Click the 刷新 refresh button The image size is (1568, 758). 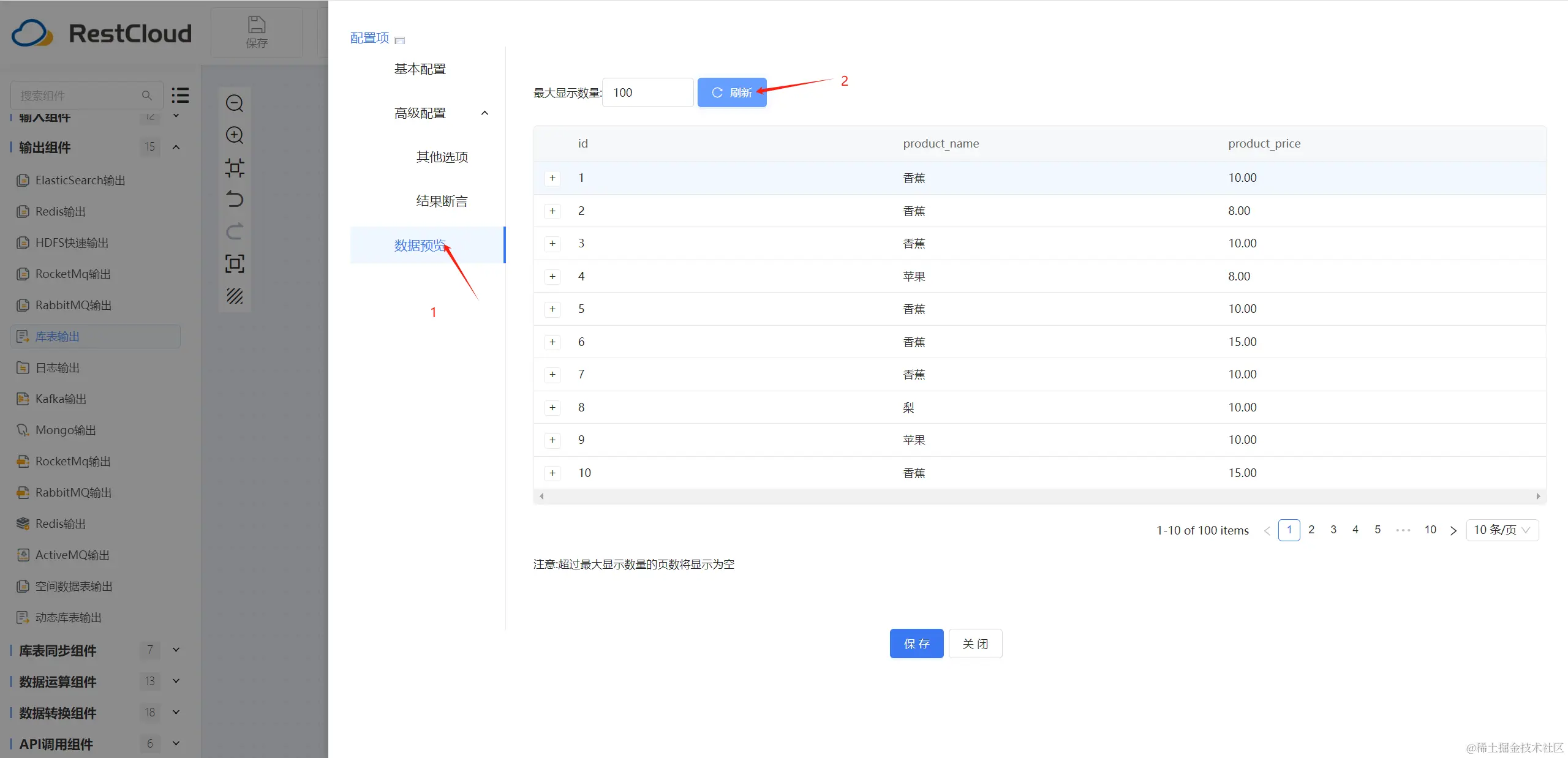pyautogui.click(x=732, y=92)
